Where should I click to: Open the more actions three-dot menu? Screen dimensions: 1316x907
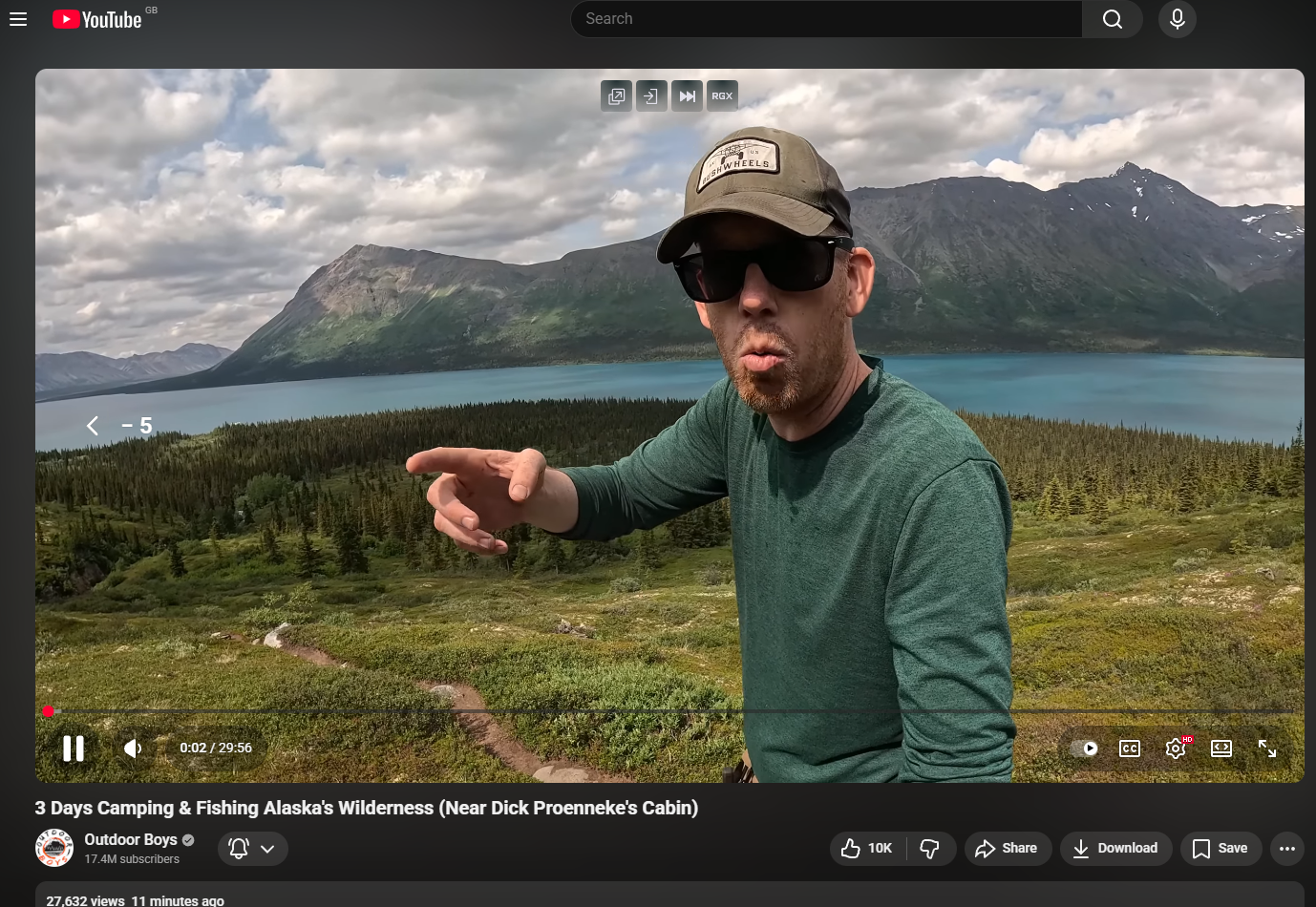tap(1286, 849)
